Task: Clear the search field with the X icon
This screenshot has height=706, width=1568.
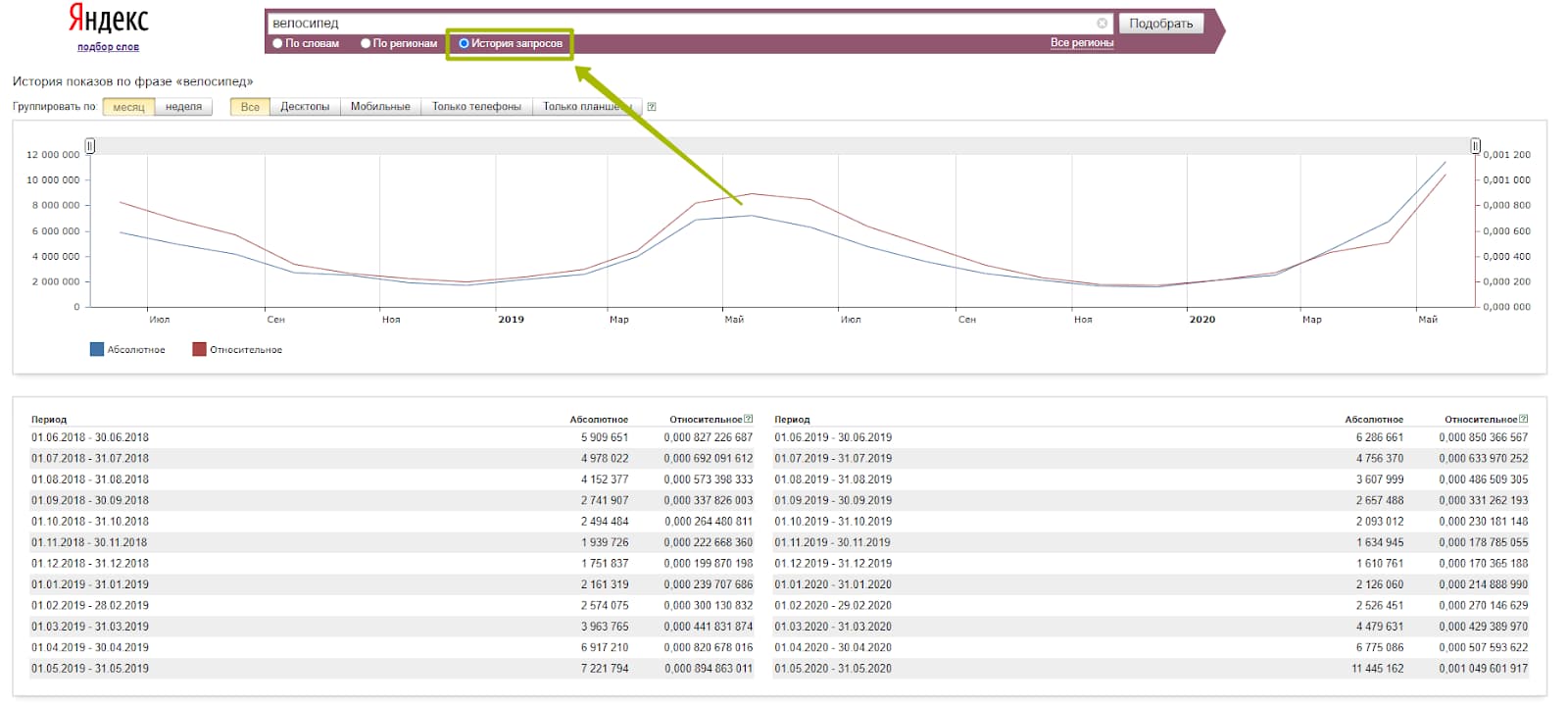Action: point(1102,24)
